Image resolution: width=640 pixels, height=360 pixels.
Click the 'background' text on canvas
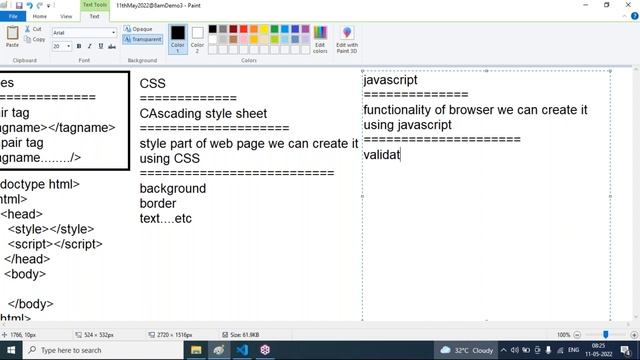173,189
